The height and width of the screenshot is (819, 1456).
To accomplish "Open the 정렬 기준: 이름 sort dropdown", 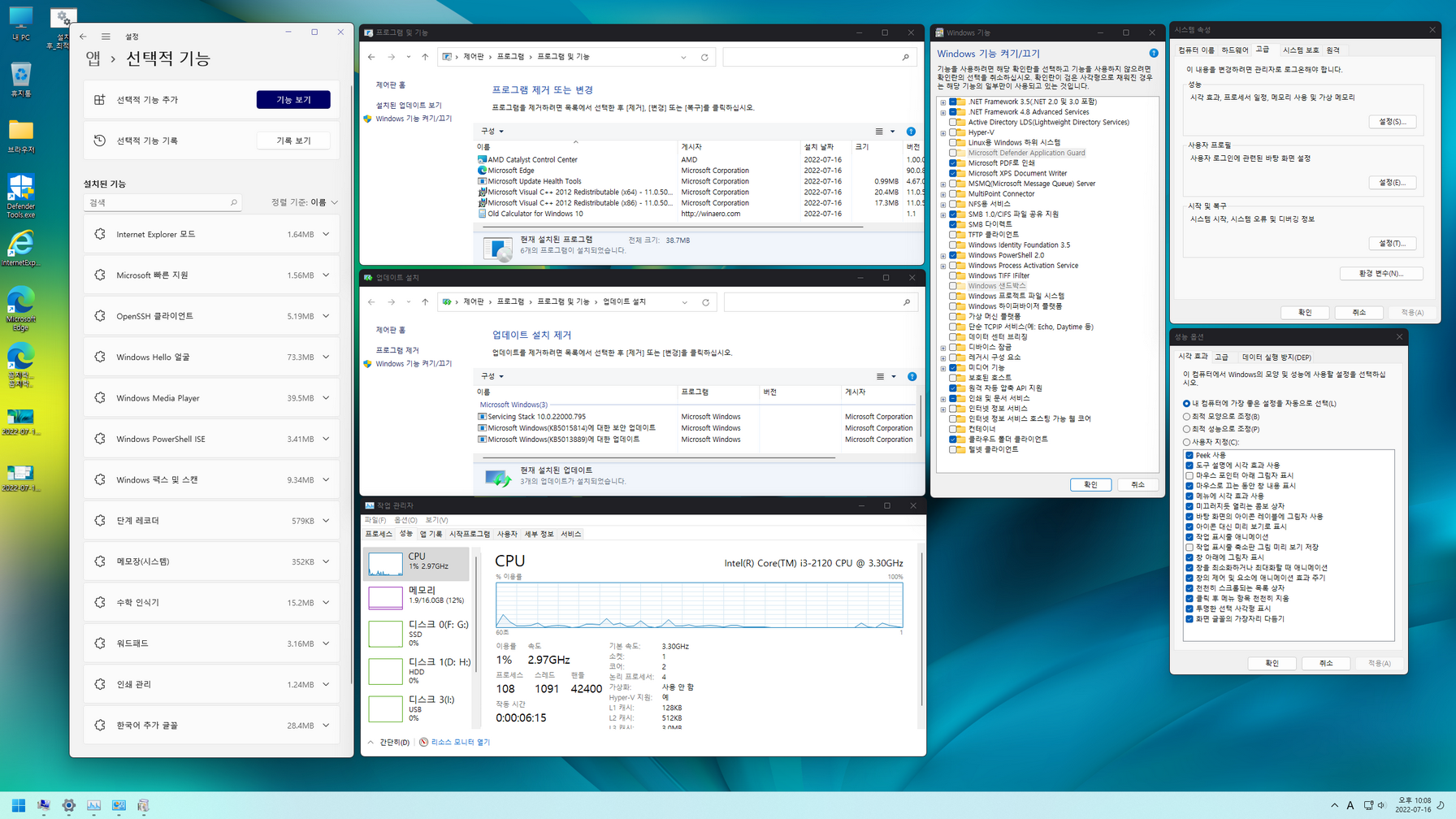I will coord(305,202).
